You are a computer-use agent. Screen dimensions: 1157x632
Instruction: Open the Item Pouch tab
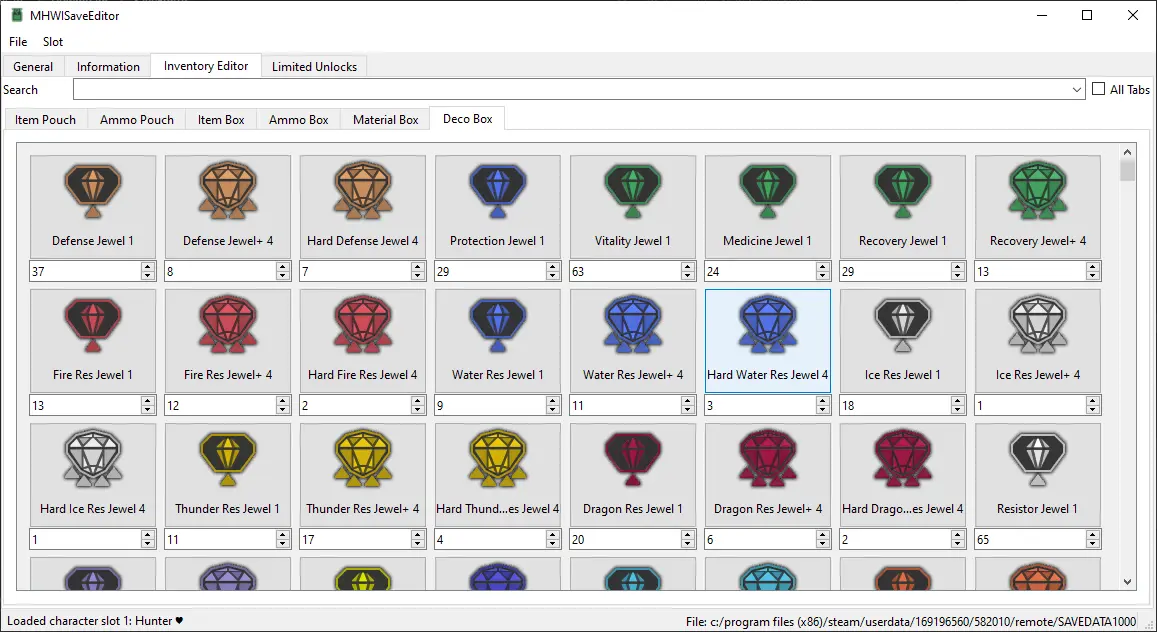pyautogui.click(x=46, y=119)
